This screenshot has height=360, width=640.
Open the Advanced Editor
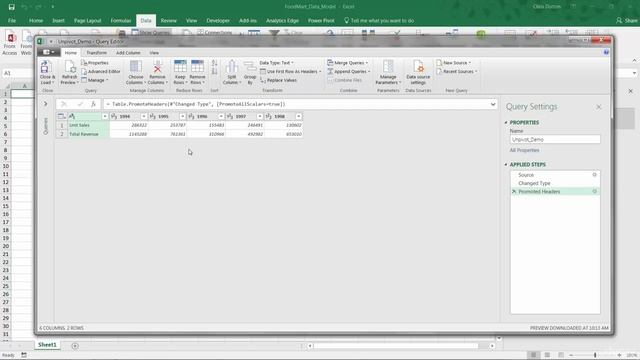[101, 71]
